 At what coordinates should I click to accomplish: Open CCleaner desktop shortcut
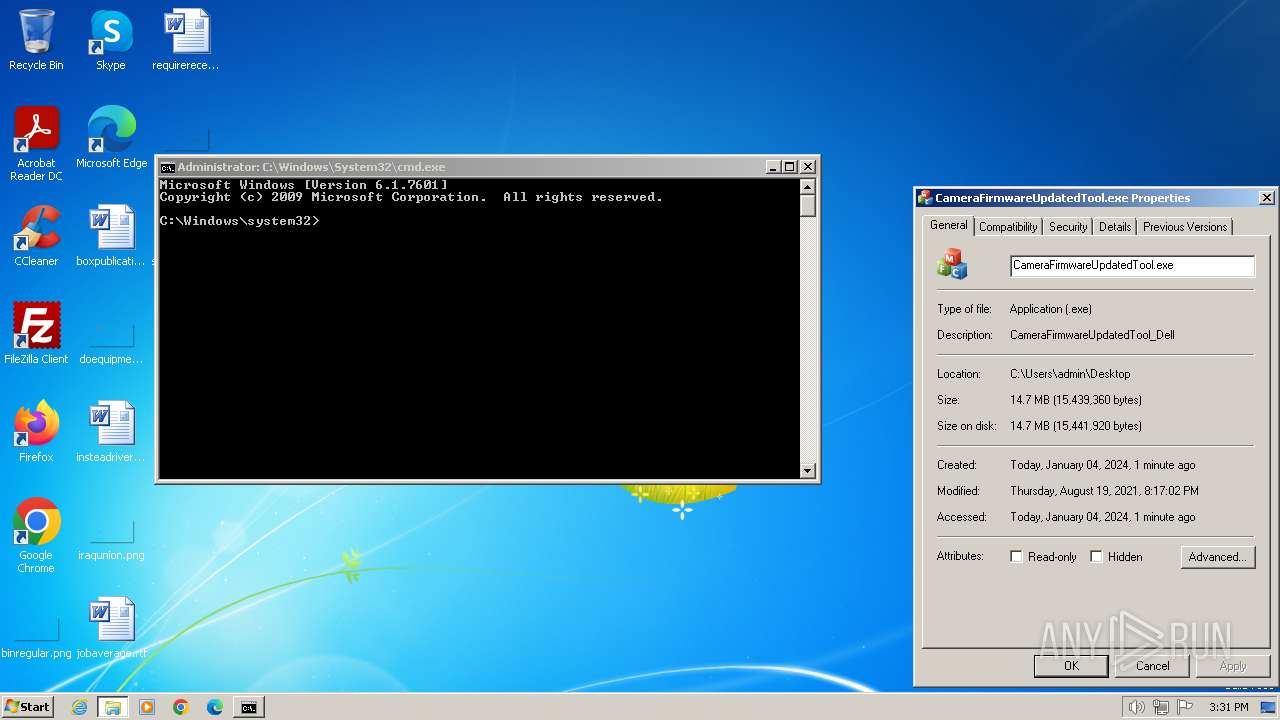[36, 236]
